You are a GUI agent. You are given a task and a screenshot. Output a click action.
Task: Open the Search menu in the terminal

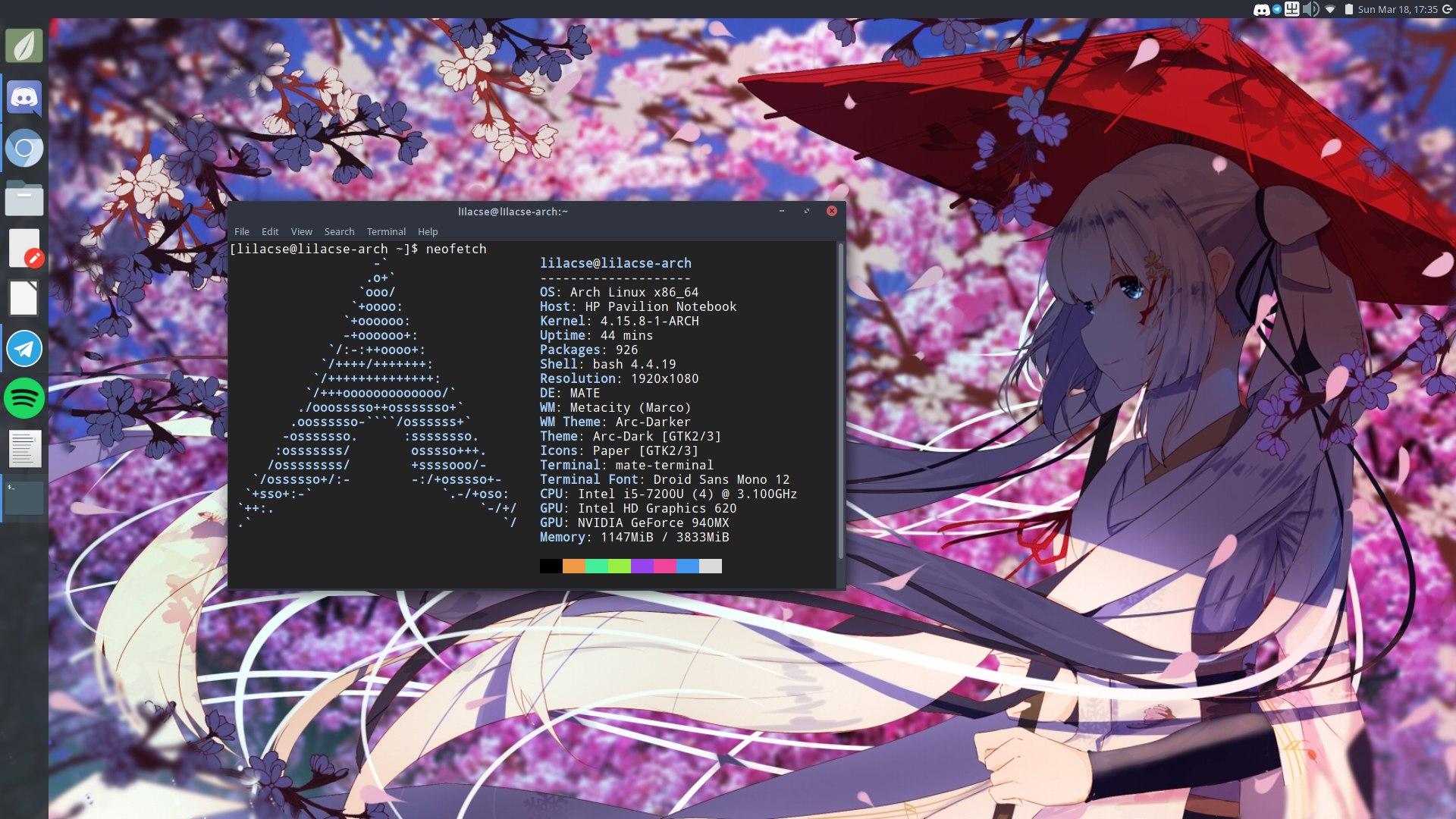pyautogui.click(x=339, y=231)
